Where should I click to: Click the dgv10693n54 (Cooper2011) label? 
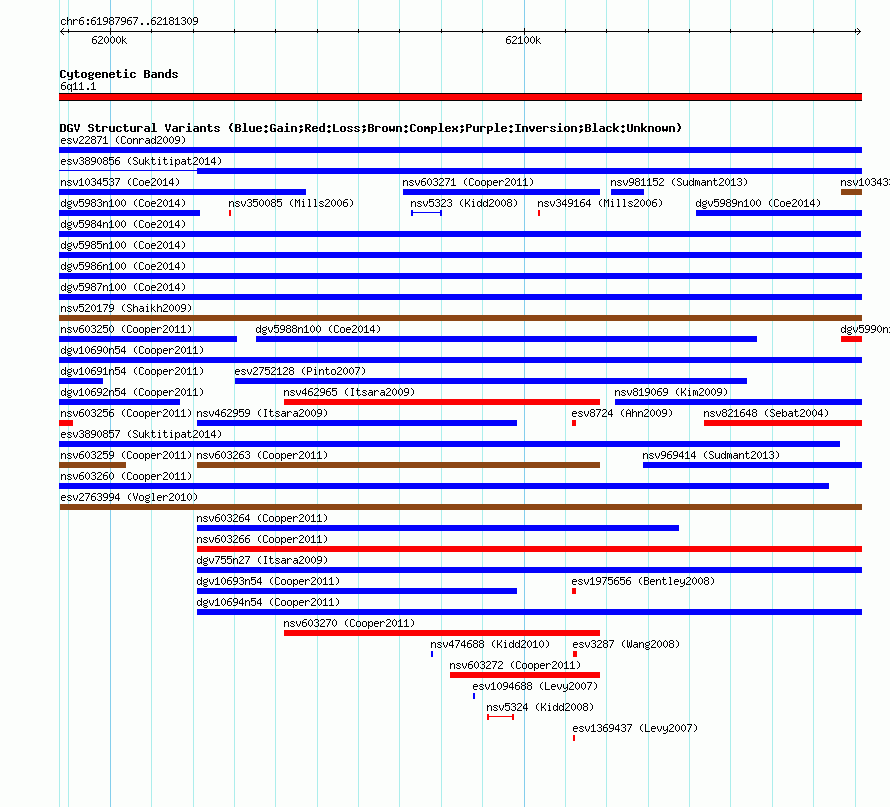(x=268, y=581)
